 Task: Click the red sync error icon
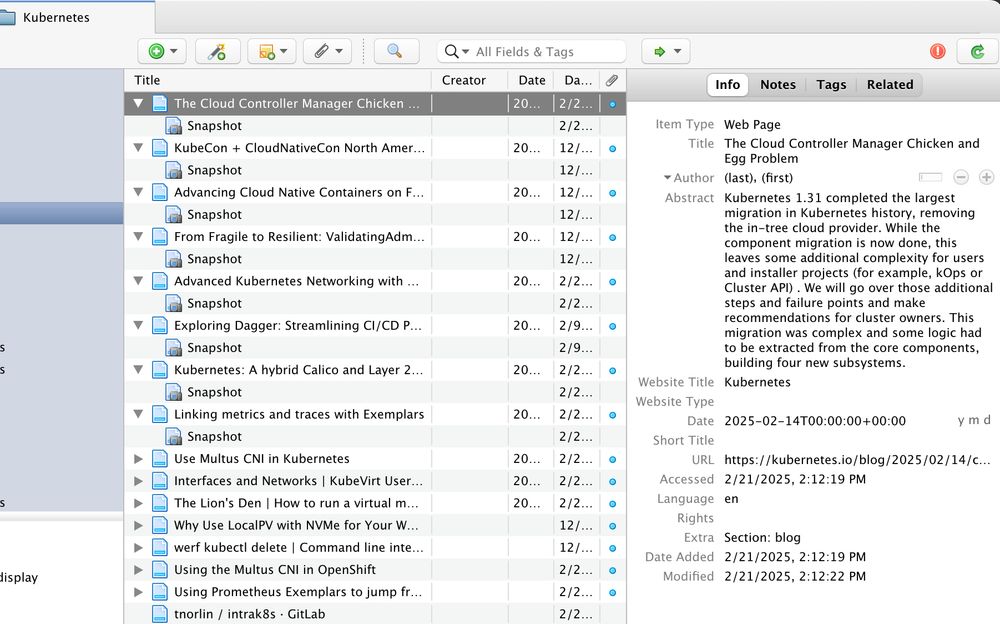tap(938, 51)
